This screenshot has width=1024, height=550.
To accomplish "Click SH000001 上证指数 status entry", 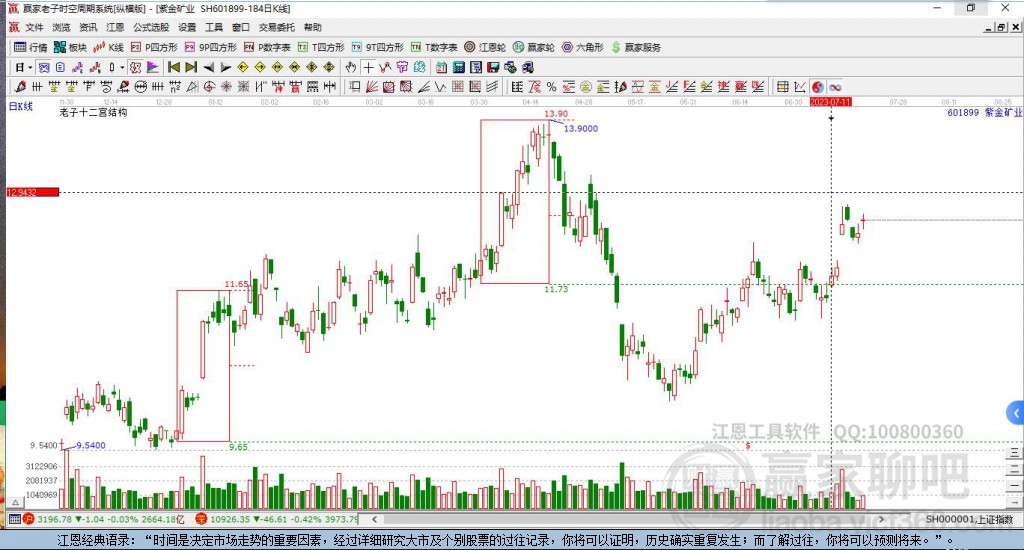I will tap(969, 519).
